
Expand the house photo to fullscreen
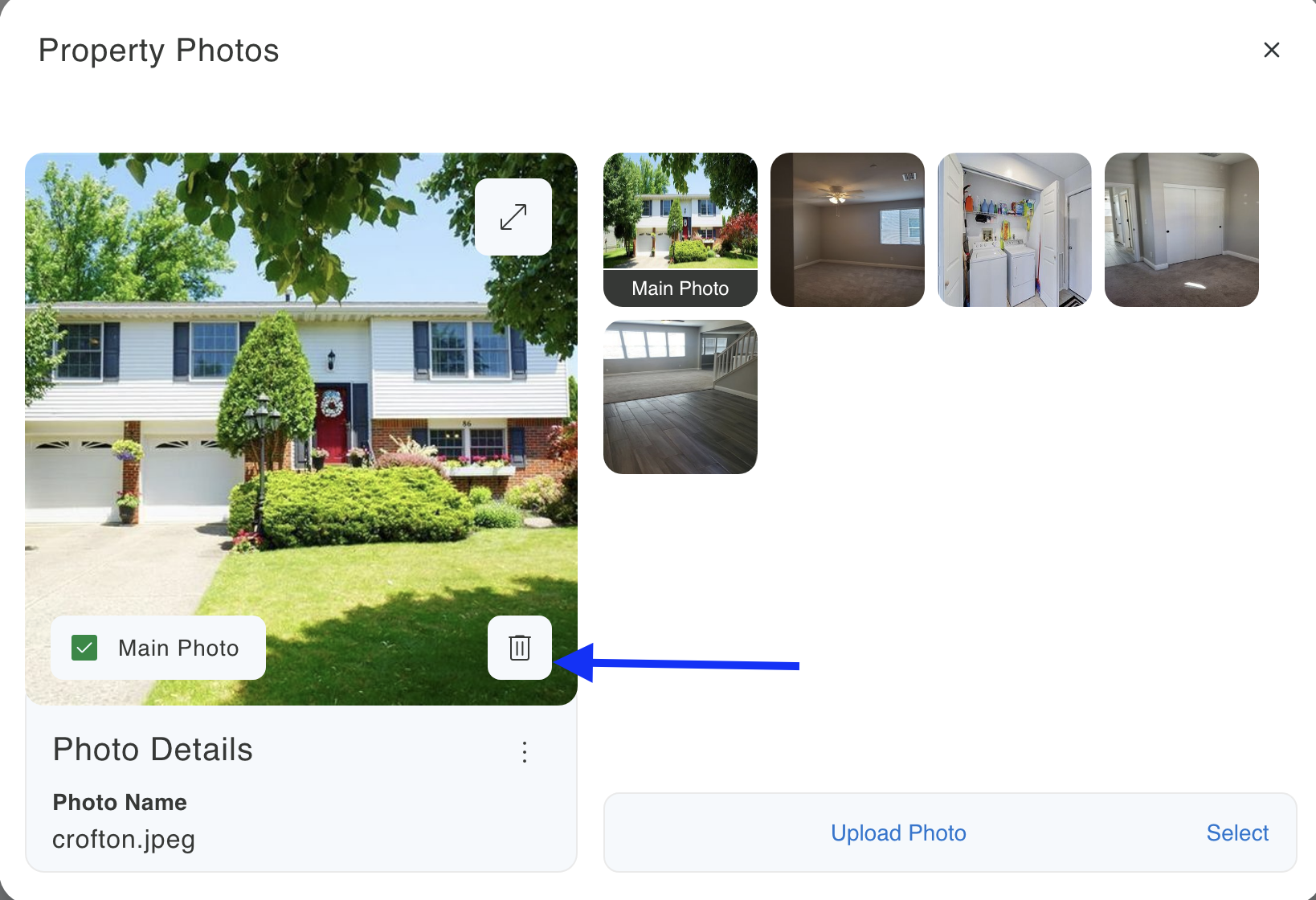pyautogui.click(x=513, y=217)
